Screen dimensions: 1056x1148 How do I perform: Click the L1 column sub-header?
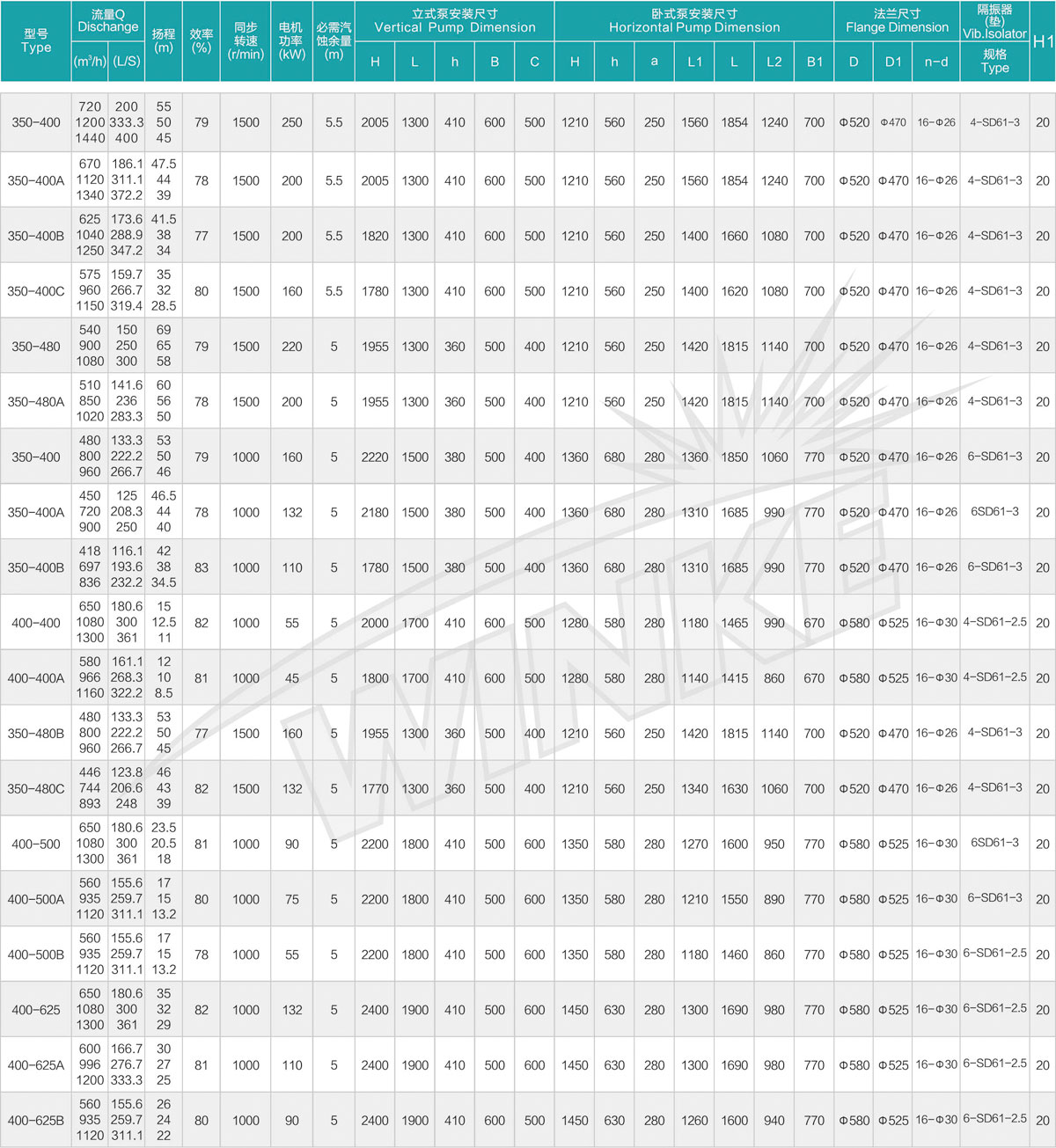pyautogui.click(x=694, y=62)
